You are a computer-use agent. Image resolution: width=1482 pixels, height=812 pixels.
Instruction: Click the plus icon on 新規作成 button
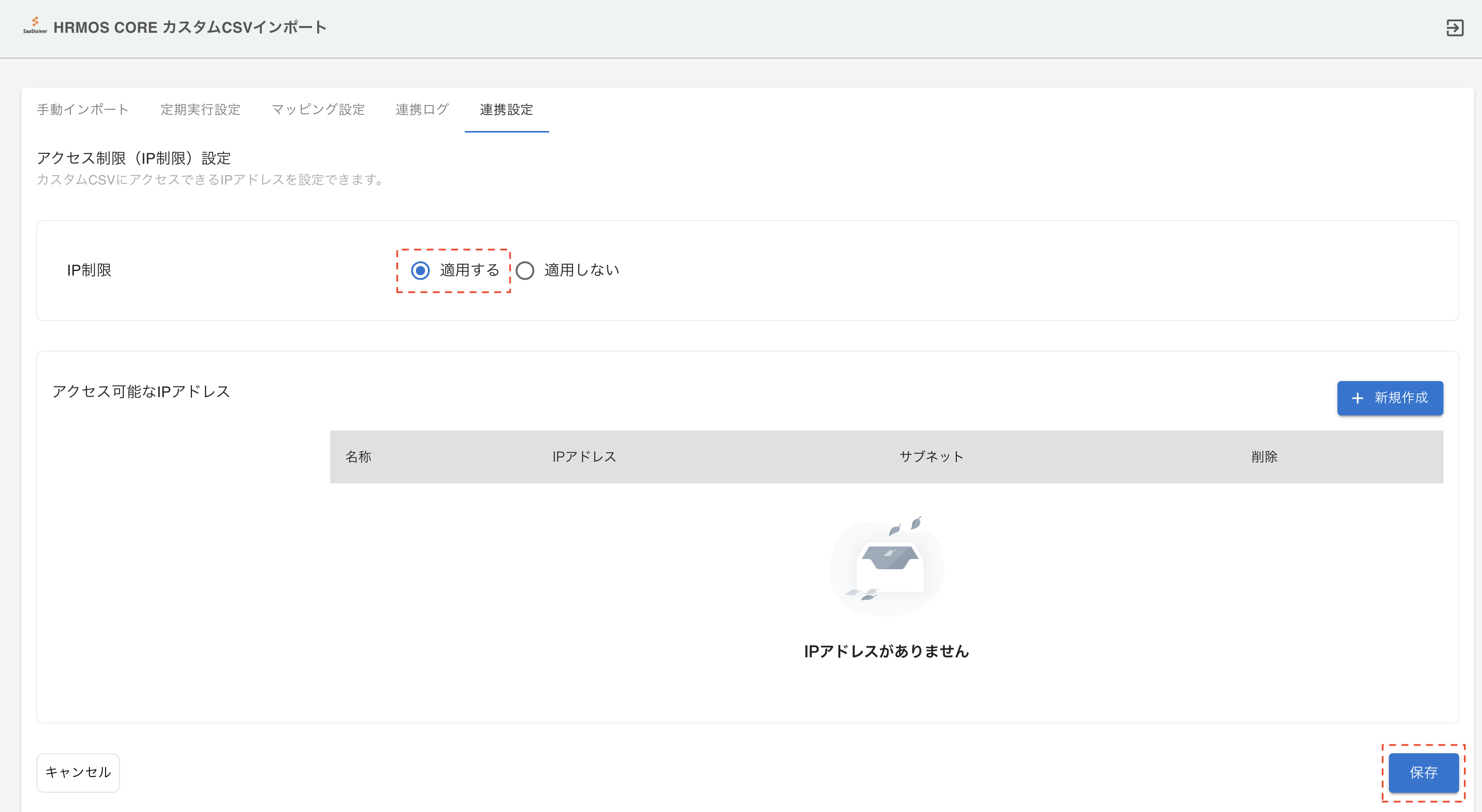(x=1357, y=398)
